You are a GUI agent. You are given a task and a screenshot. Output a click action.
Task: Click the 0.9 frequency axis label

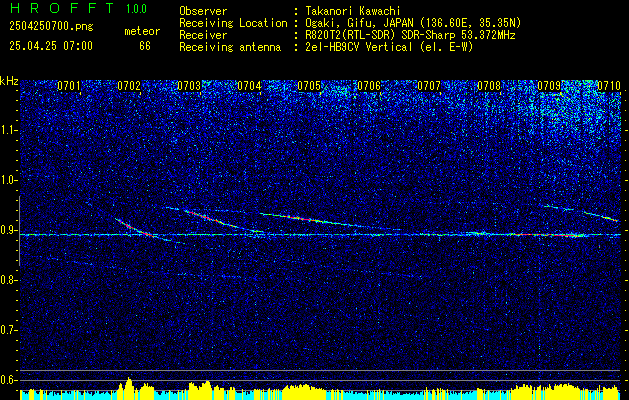click(8, 230)
